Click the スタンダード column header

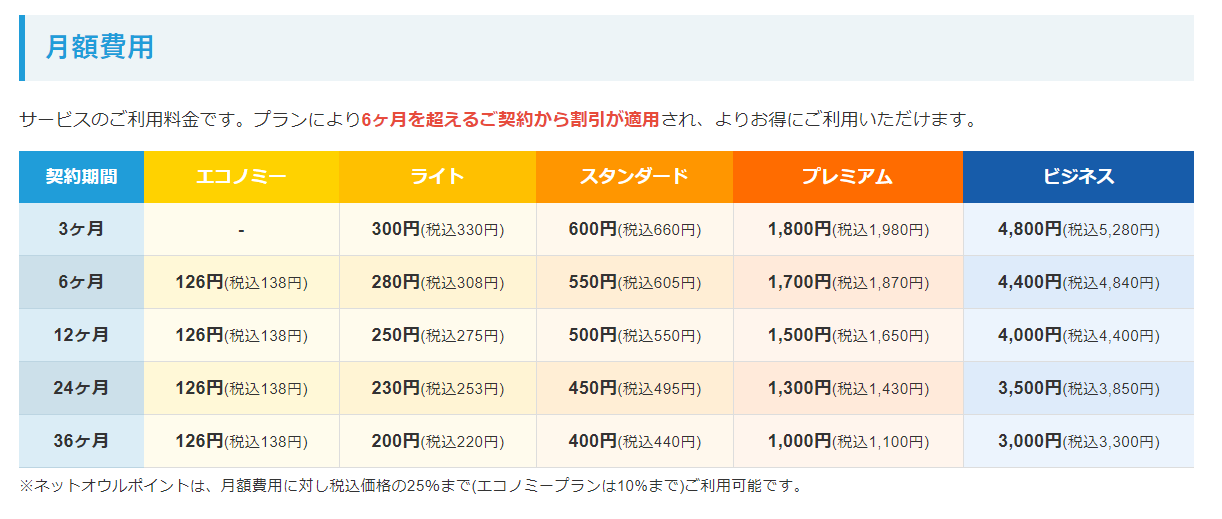[634, 177]
